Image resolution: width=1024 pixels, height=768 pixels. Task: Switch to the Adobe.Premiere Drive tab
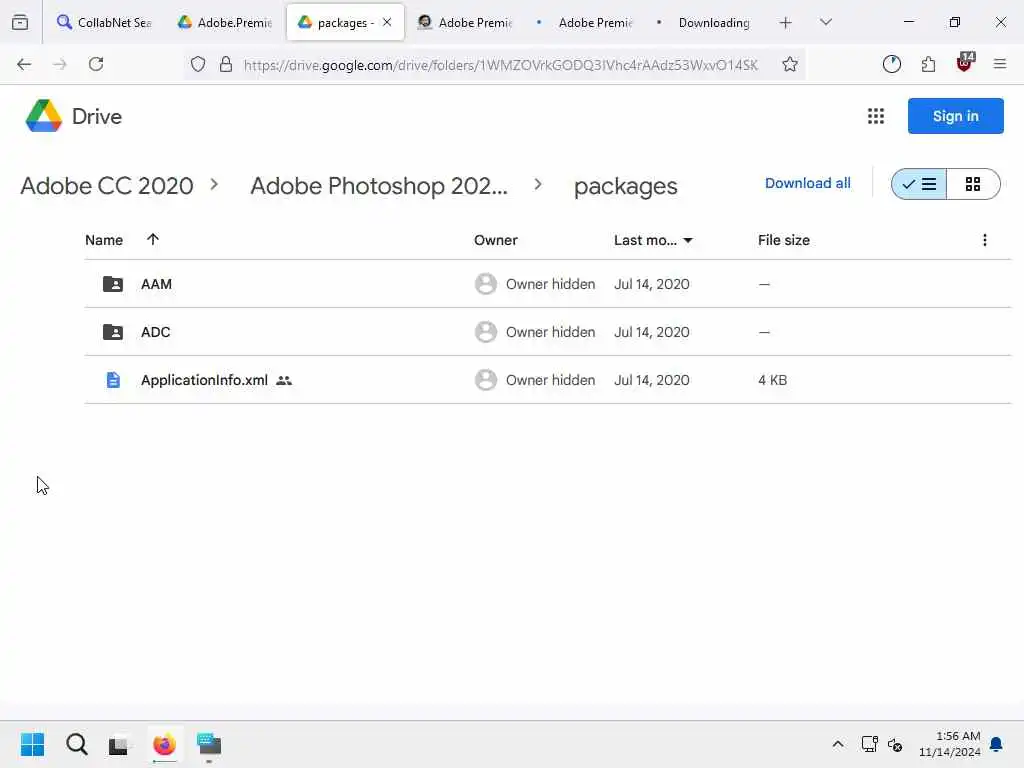(x=225, y=22)
